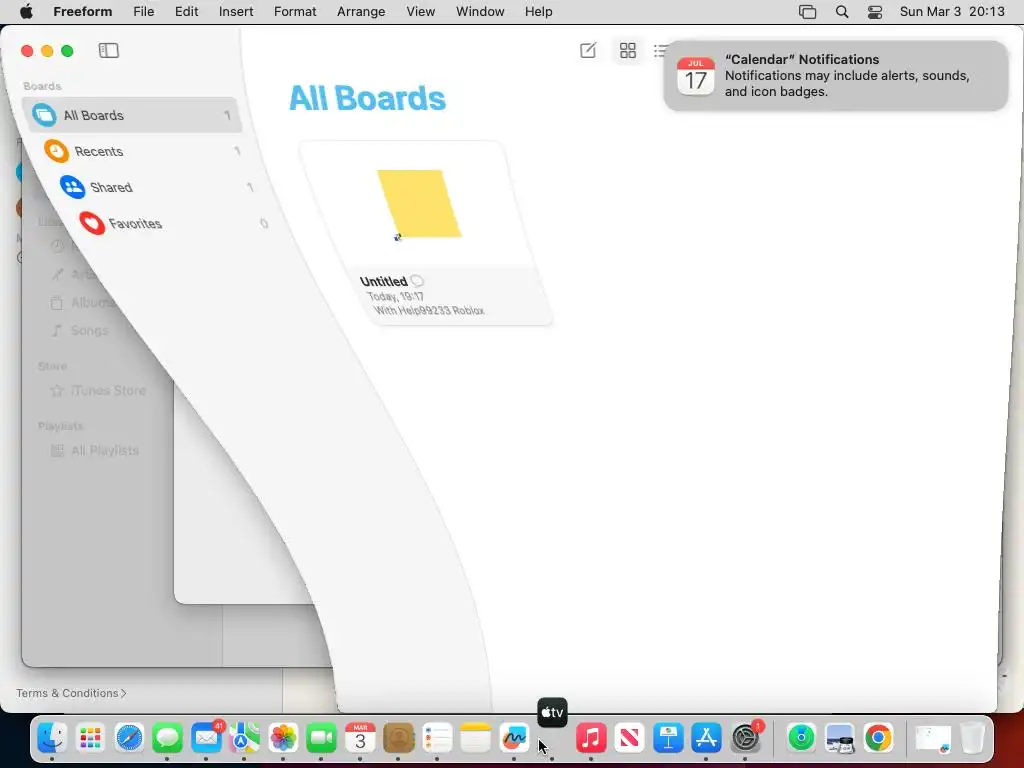This screenshot has width=1024, height=768.
Task: Open the Insert menu
Action: coord(236,12)
